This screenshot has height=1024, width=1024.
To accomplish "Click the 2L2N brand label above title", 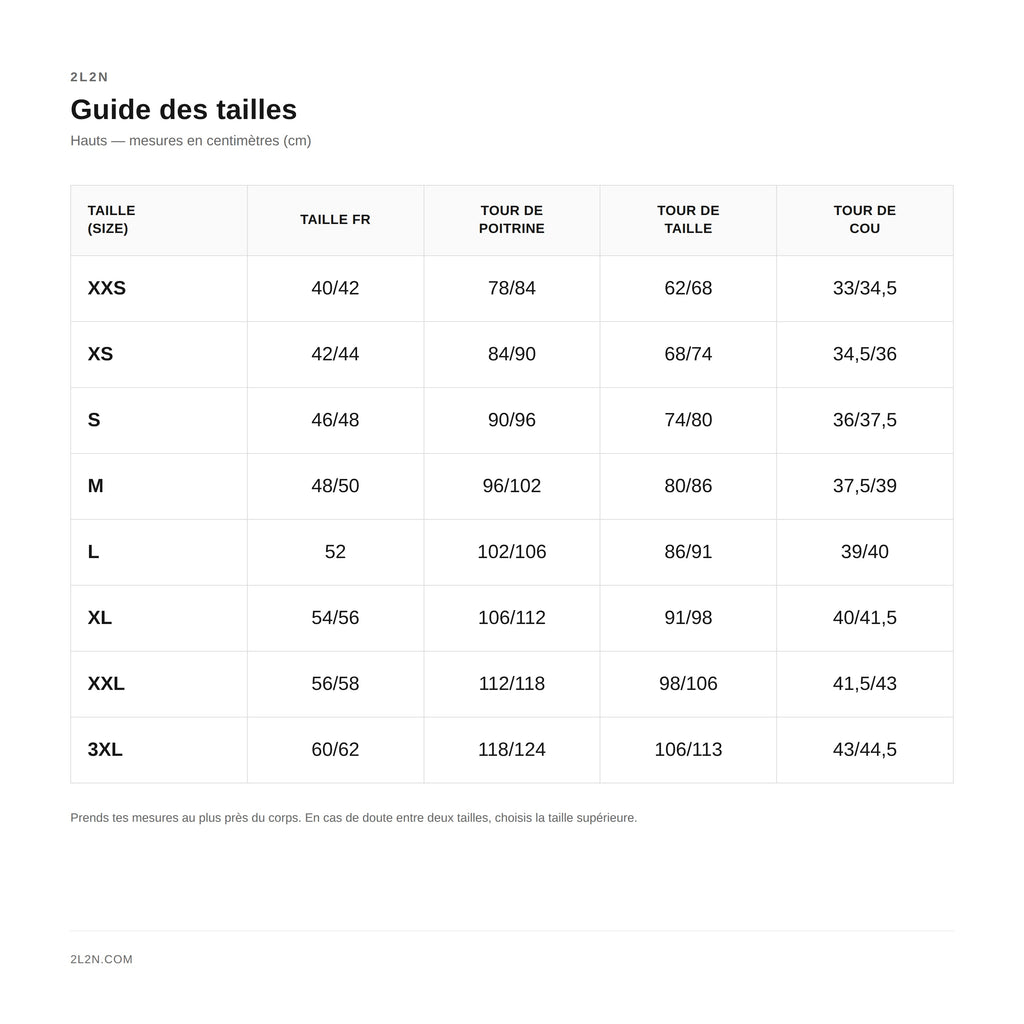I will point(89,77).
